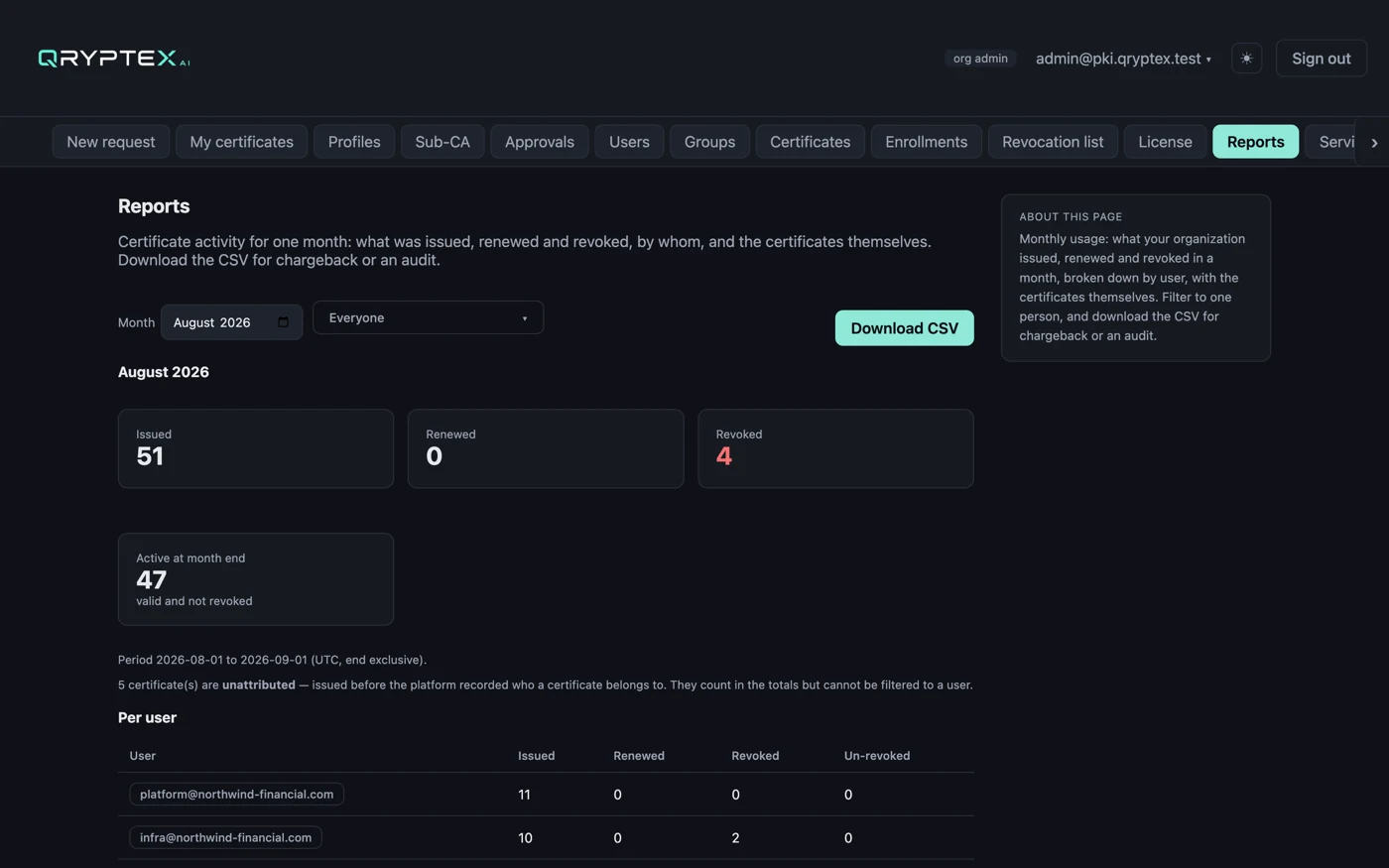Screen dimensions: 1389x868
Task: Open the Sub-CA tab
Action: 442,142
